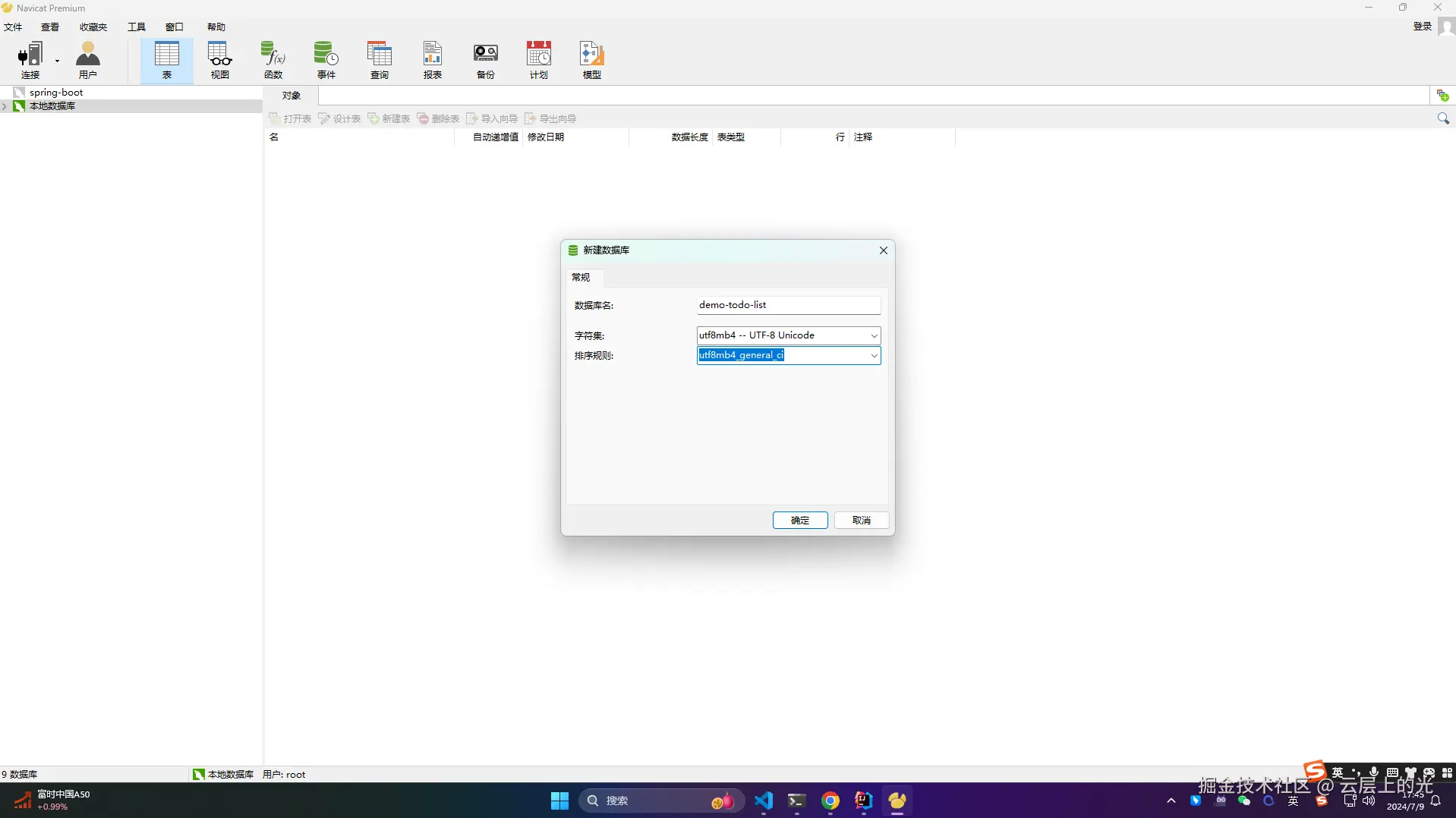Image resolution: width=1456 pixels, height=818 pixels.
Task: Click the 富时中国A50 stock widget
Action: click(52, 801)
